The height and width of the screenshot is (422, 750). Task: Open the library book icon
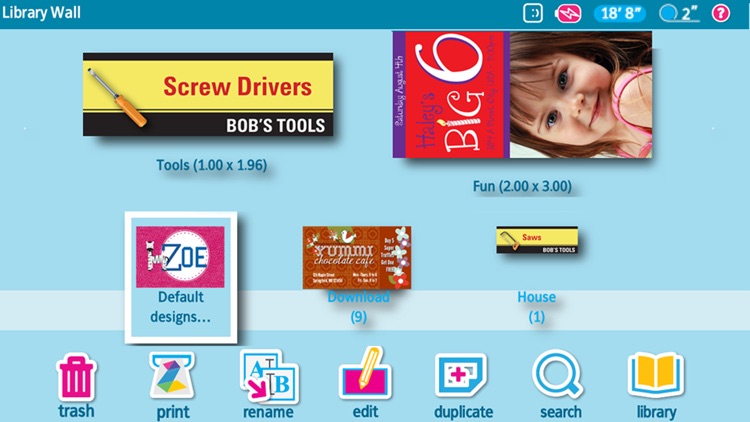[656, 376]
